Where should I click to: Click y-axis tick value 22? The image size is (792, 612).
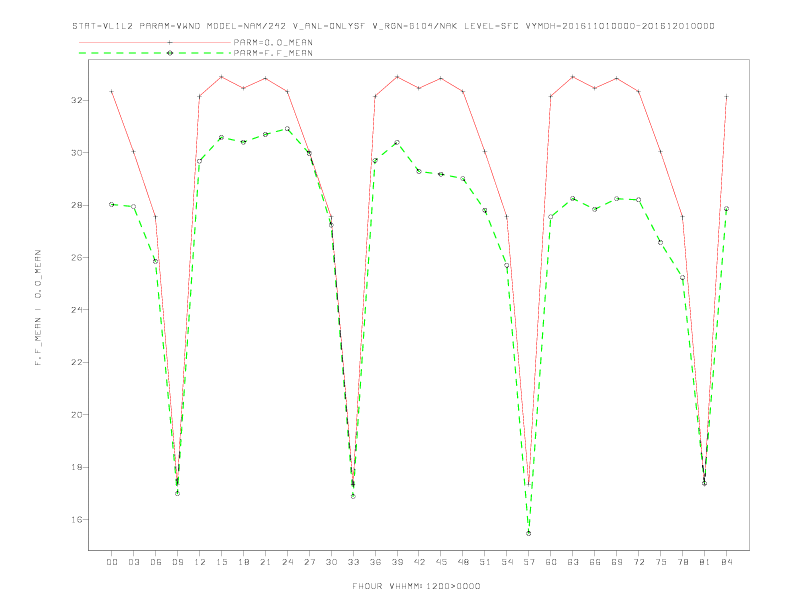click(x=77, y=362)
